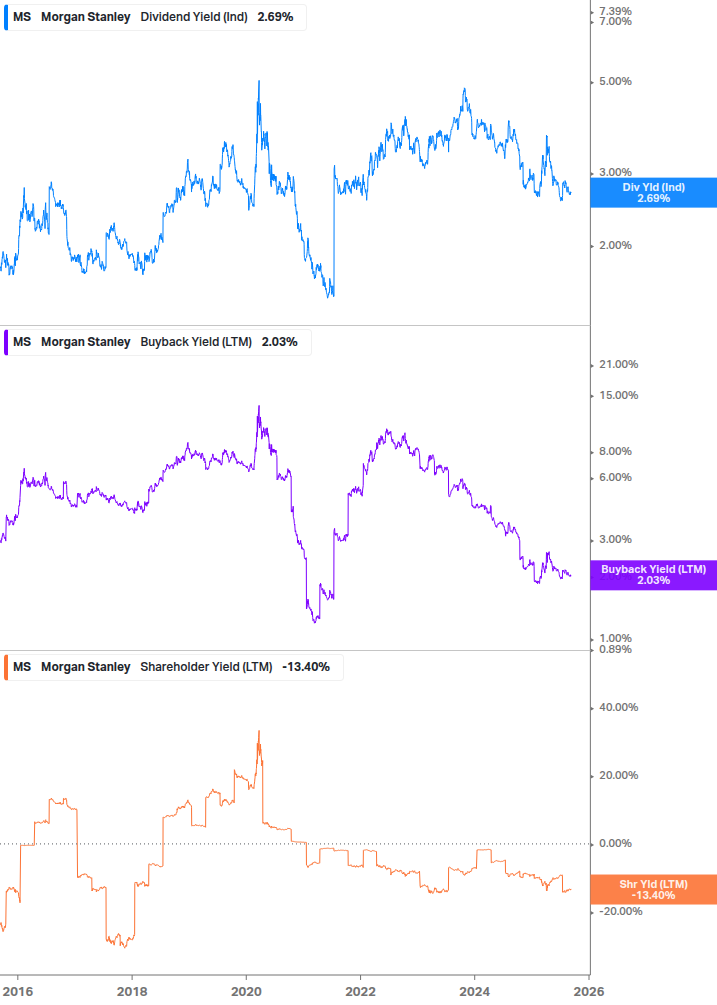Click the Morgan Stanley Buyback Yield legend label
This screenshot has height=1005, width=717.
pos(157,342)
